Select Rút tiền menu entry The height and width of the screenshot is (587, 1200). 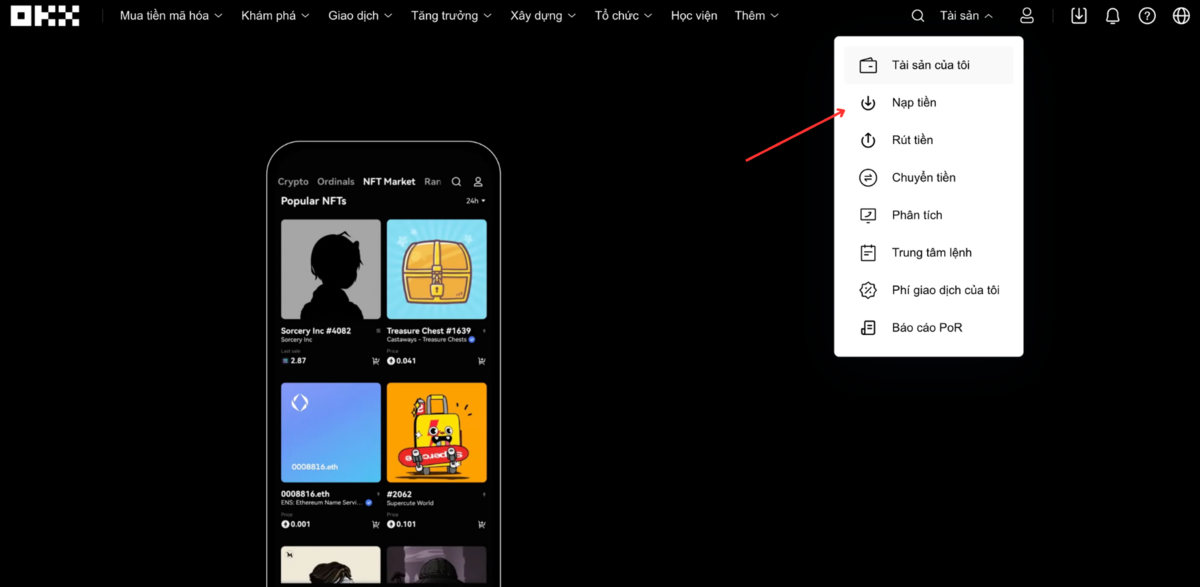[x=928, y=140]
